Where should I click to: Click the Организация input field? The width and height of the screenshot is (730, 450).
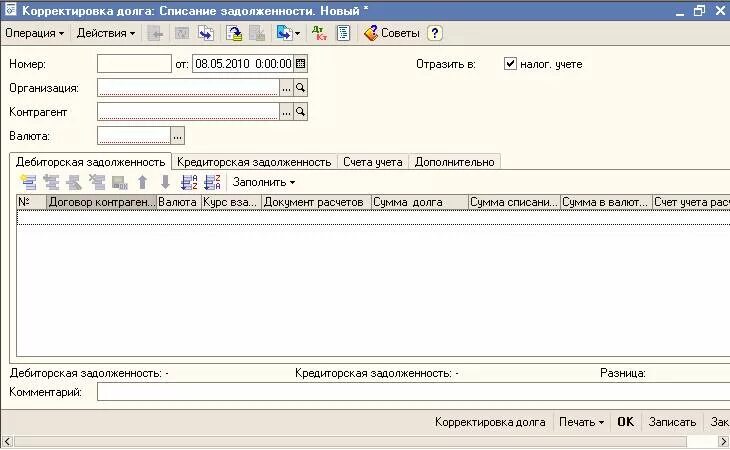point(188,87)
